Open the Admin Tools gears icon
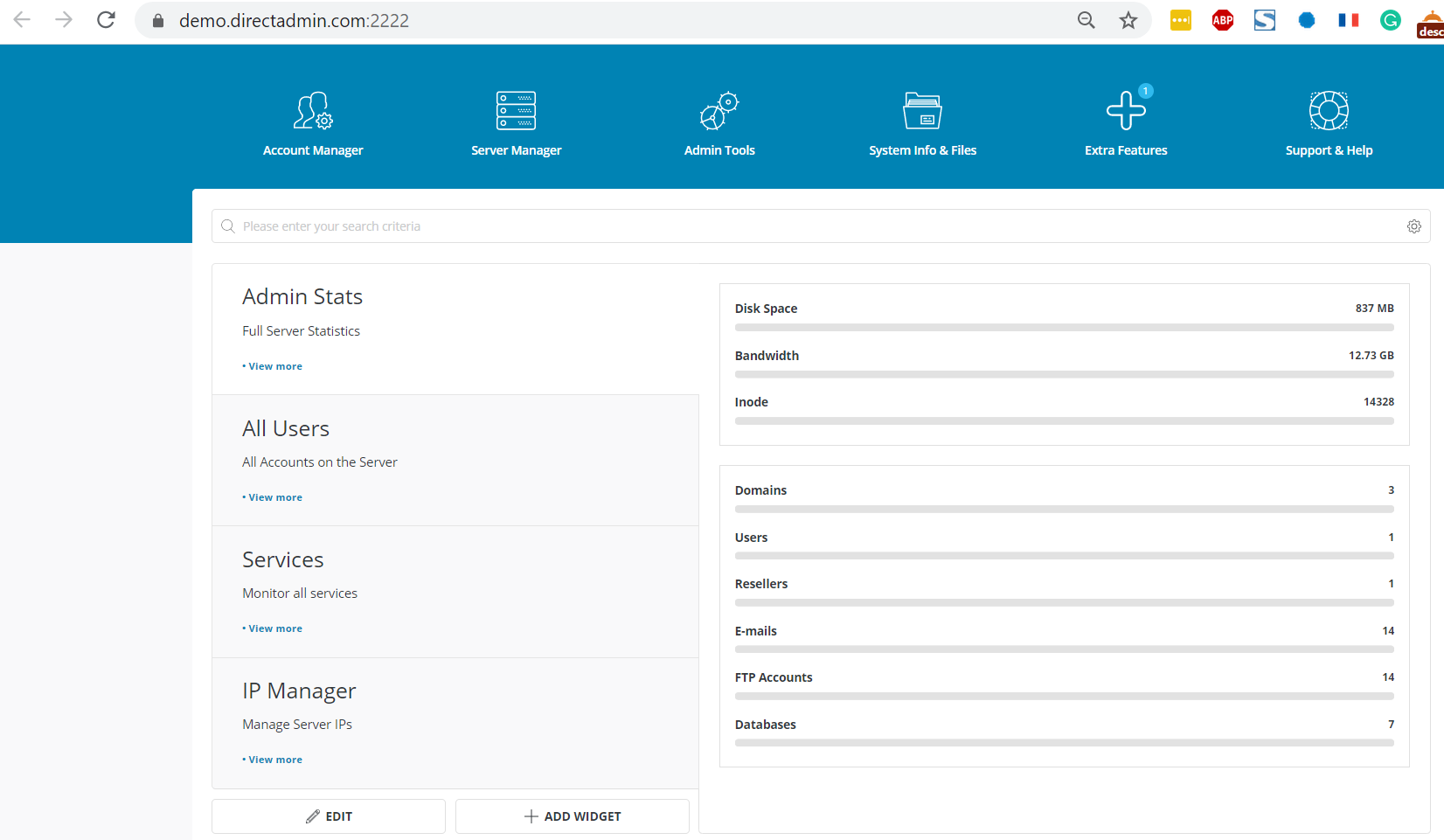 719,110
